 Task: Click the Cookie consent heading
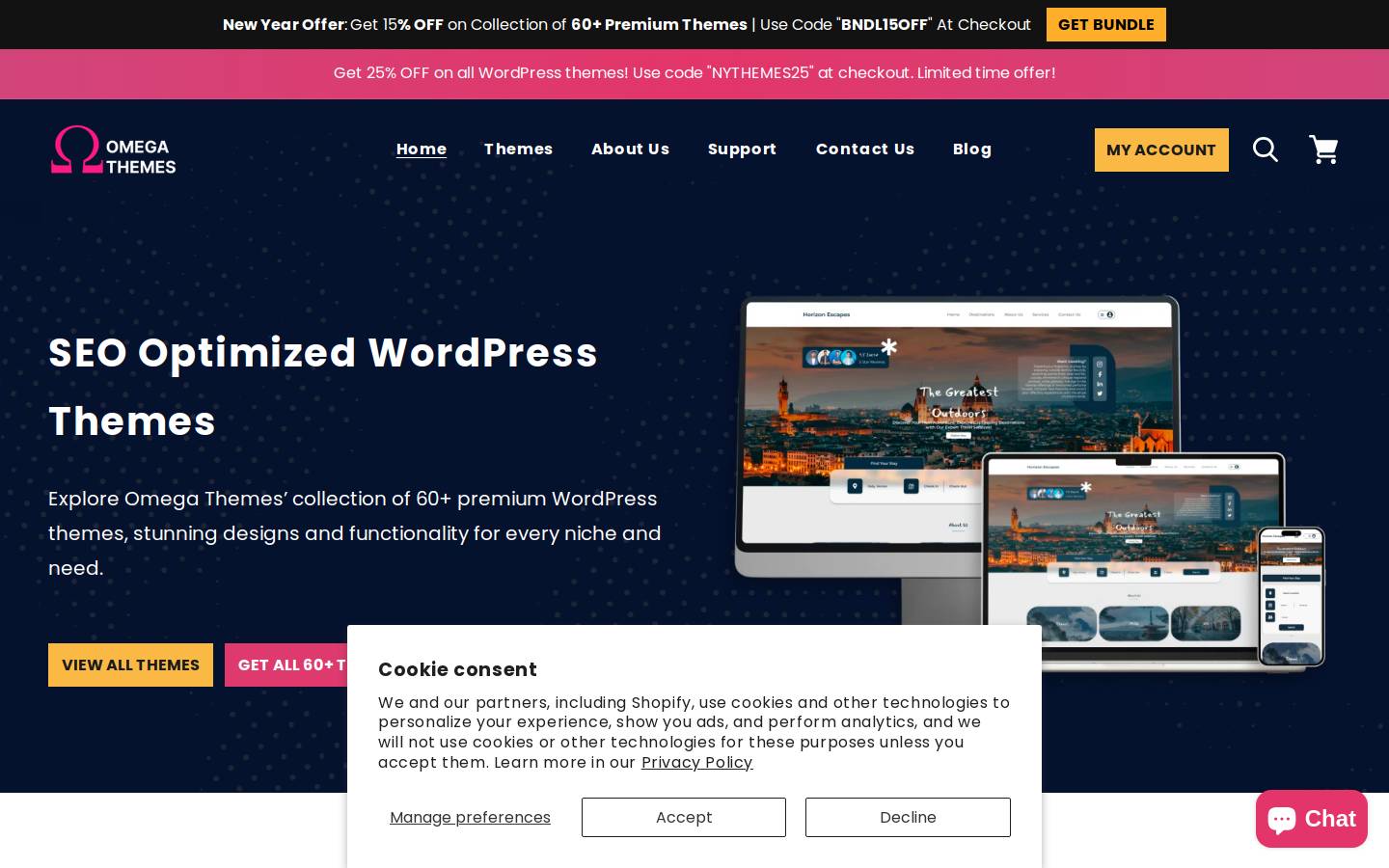(457, 669)
